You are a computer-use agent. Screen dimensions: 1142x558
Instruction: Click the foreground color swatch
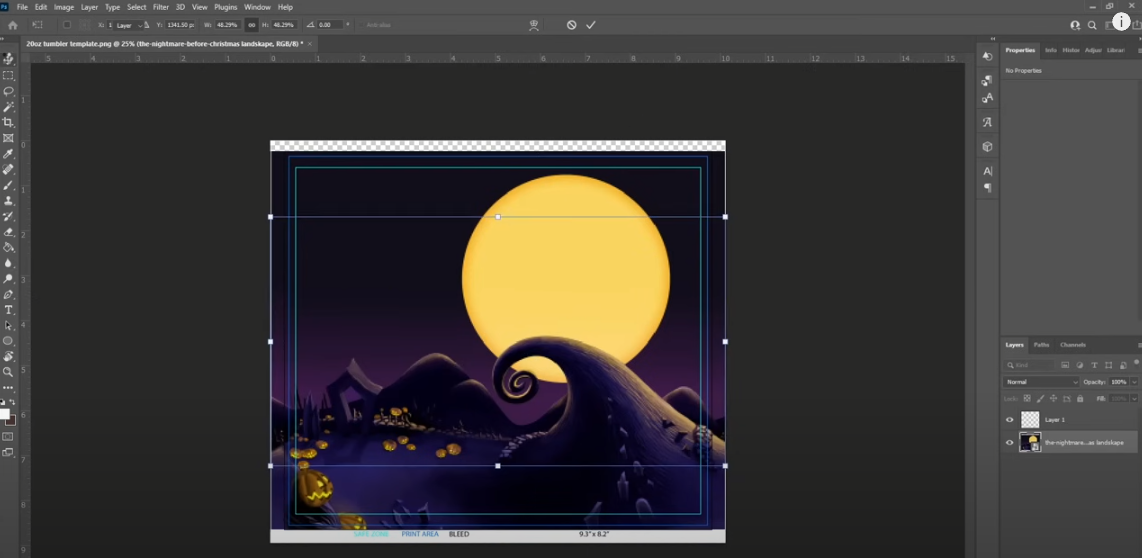coord(5,414)
